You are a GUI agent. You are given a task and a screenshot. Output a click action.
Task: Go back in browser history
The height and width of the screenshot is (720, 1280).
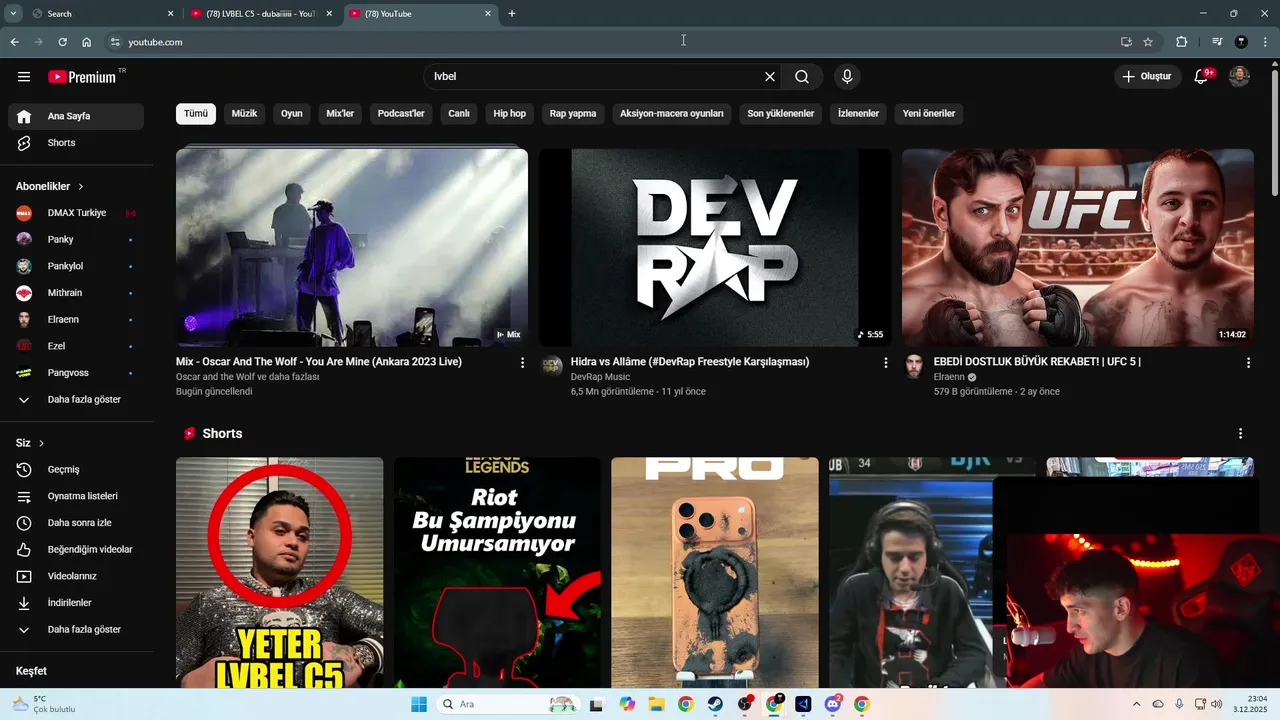coord(14,42)
